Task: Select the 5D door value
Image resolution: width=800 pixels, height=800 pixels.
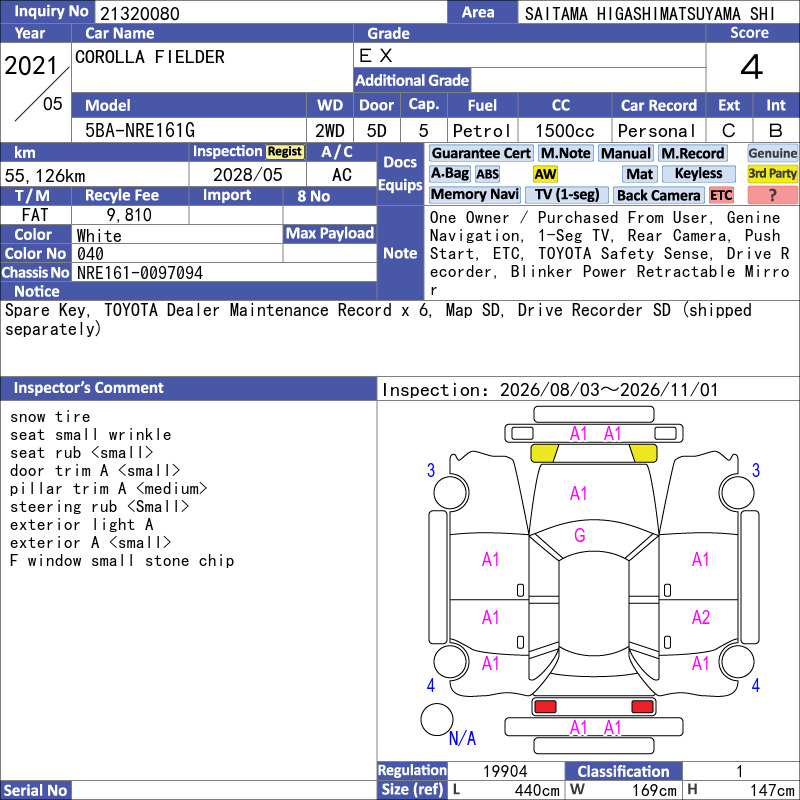Action: tap(377, 131)
